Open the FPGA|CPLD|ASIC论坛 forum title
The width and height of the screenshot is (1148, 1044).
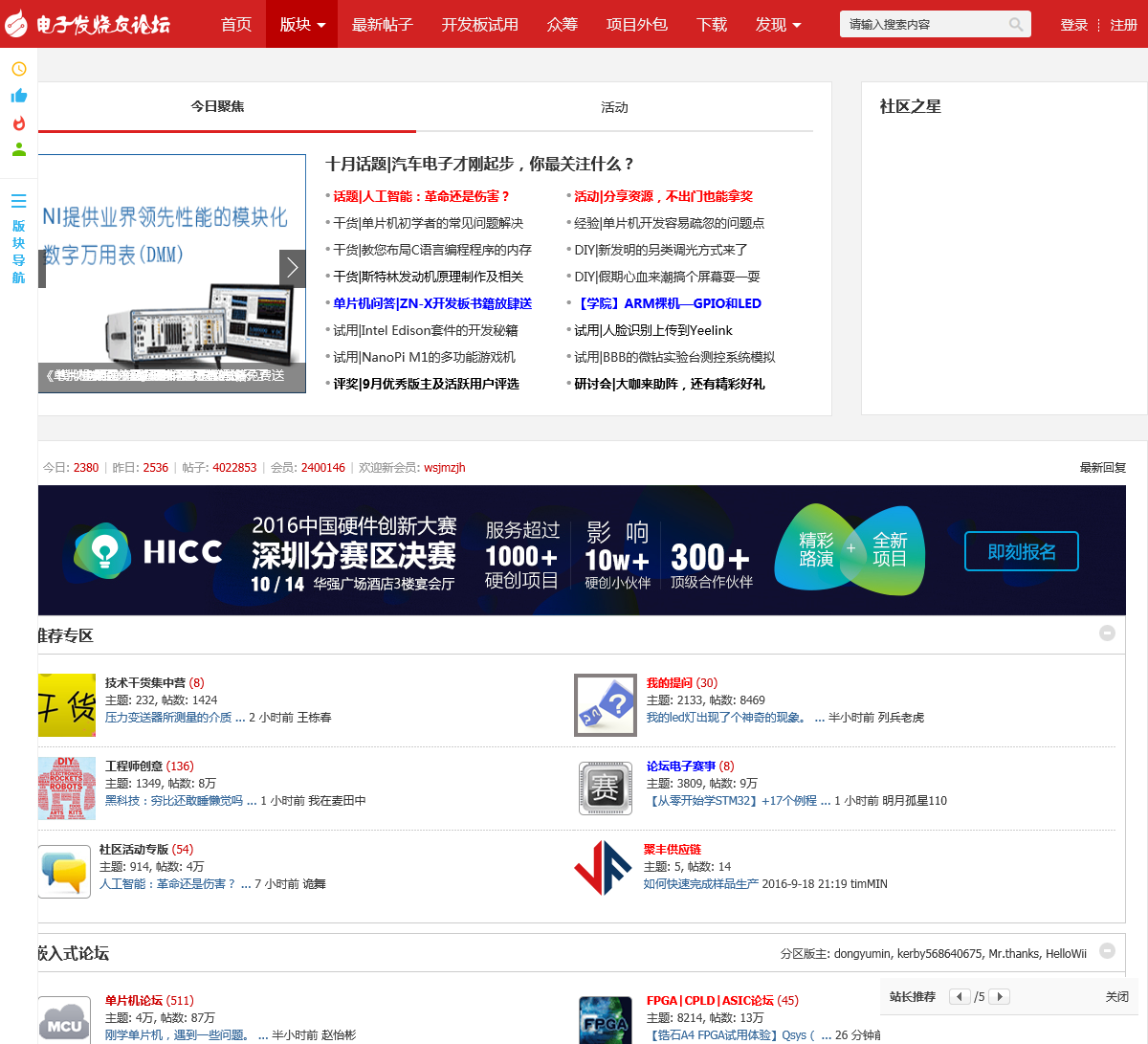[710, 1000]
